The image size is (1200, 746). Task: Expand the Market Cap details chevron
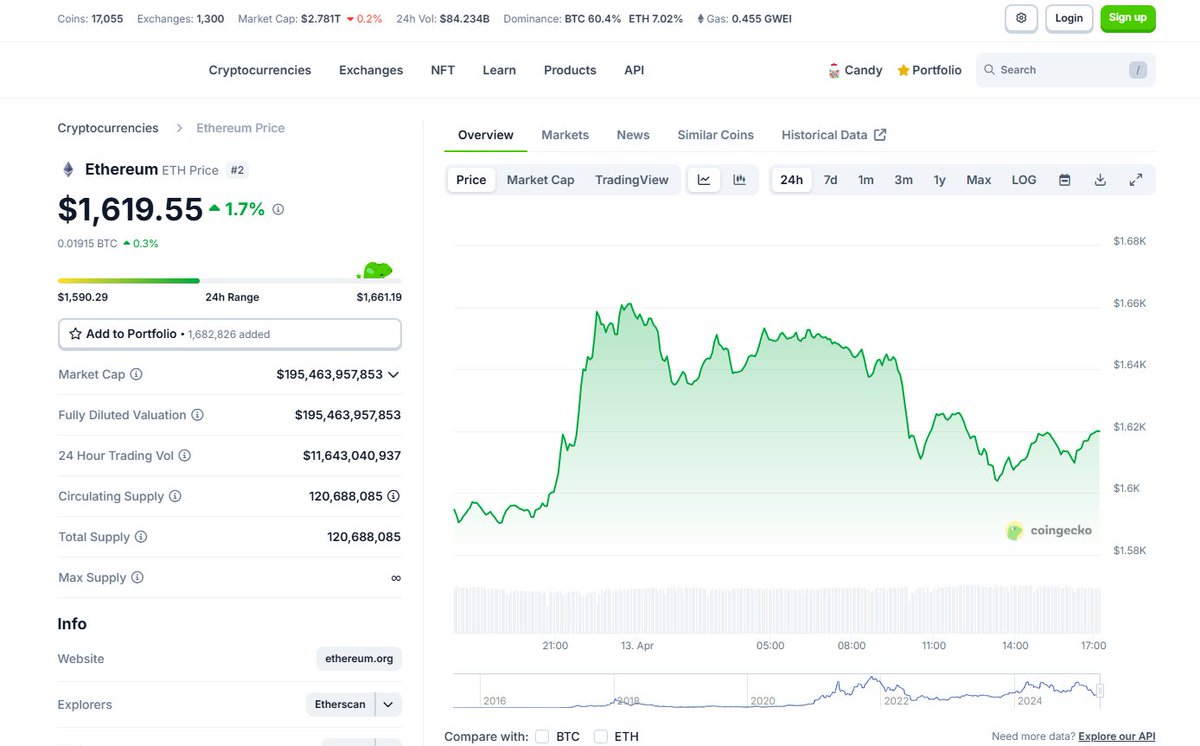click(x=394, y=374)
